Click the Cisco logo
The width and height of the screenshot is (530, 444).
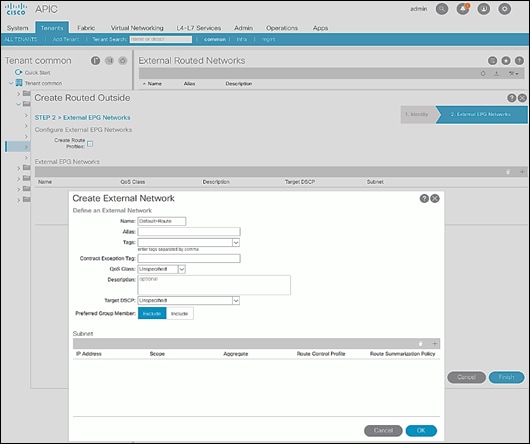point(16,9)
